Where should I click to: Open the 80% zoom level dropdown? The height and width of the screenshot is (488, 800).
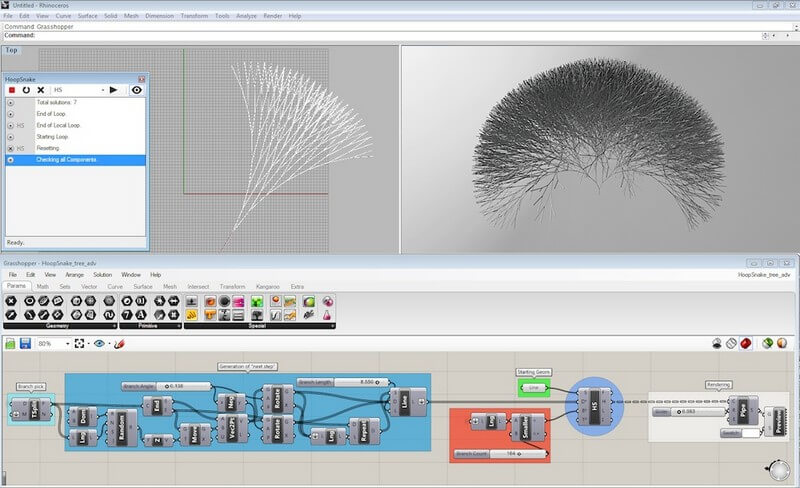coord(69,343)
